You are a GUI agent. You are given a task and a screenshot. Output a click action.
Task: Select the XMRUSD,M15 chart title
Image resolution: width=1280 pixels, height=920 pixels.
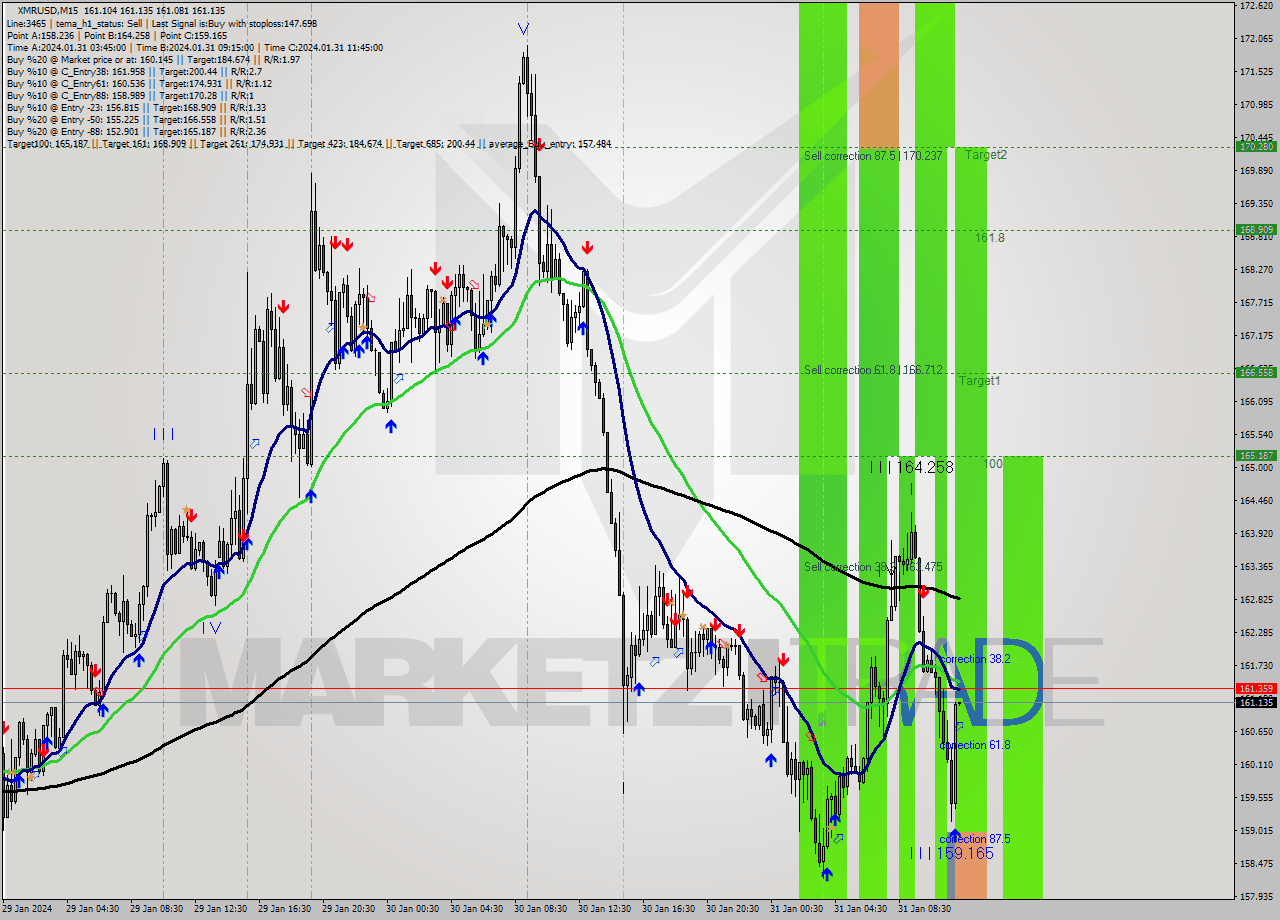click(48, 9)
